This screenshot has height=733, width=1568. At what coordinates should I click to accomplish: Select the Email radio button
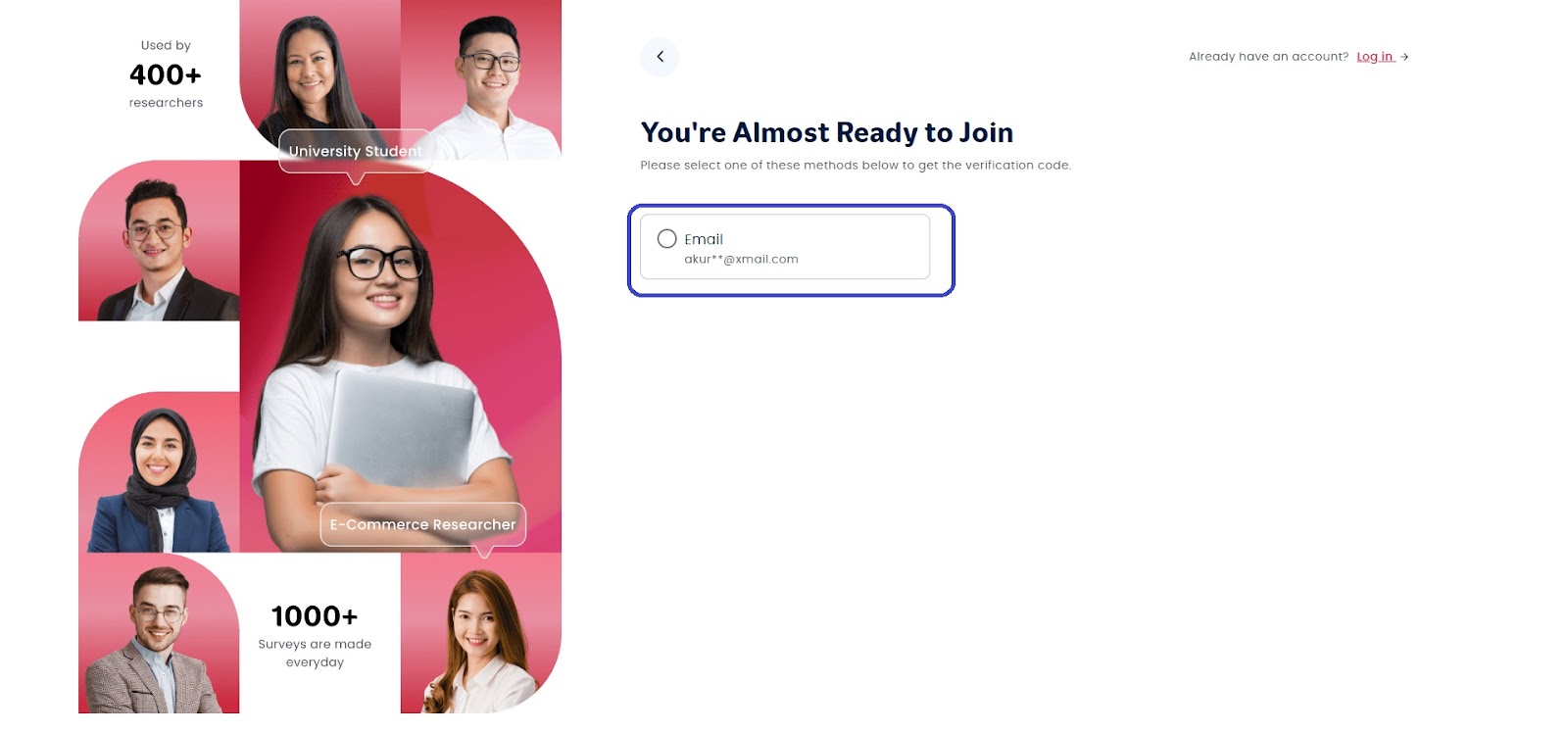667,239
